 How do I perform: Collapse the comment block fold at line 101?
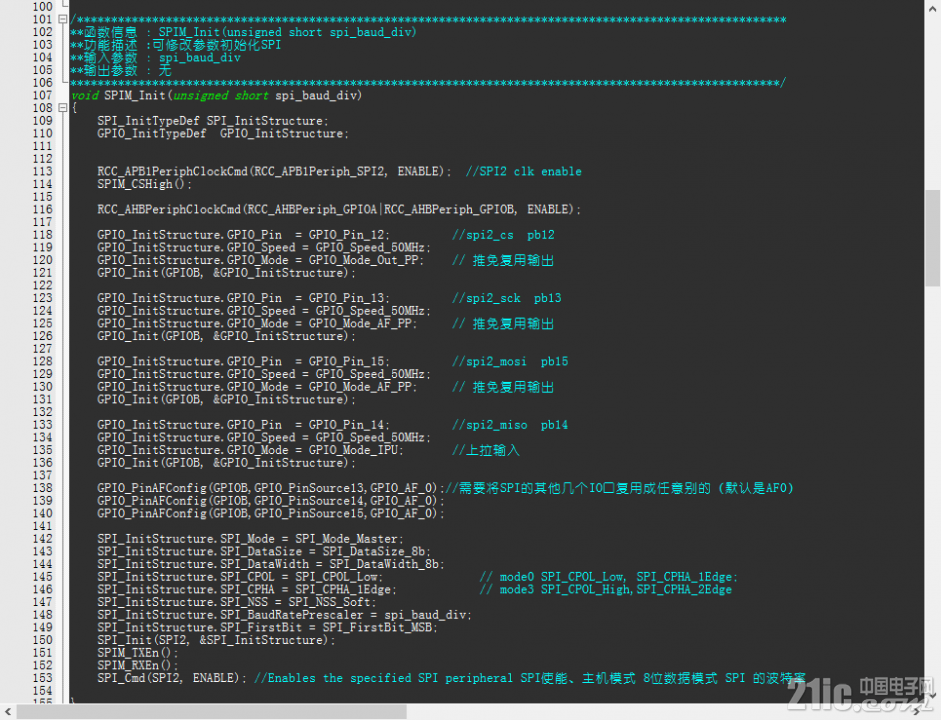62,19
